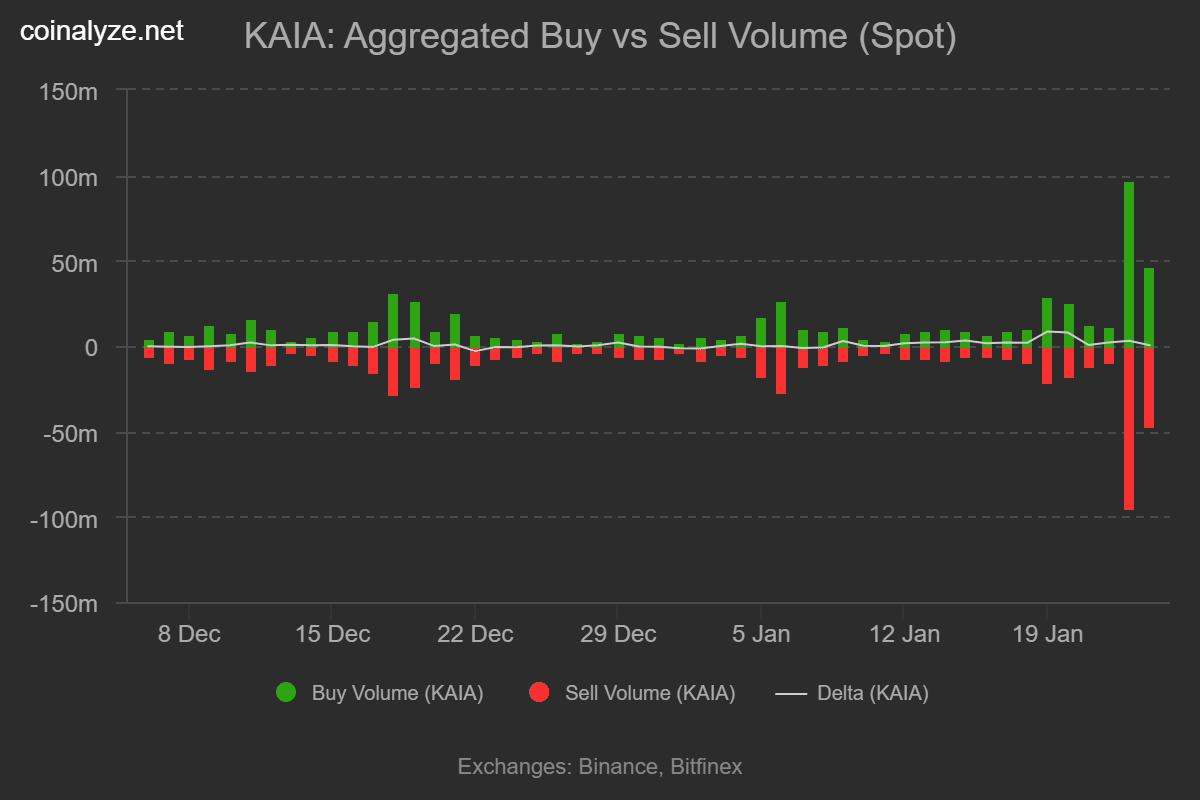Select the tallest green buy volume bar
The width and height of the screenshot is (1200, 800).
(x=1129, y=264)
